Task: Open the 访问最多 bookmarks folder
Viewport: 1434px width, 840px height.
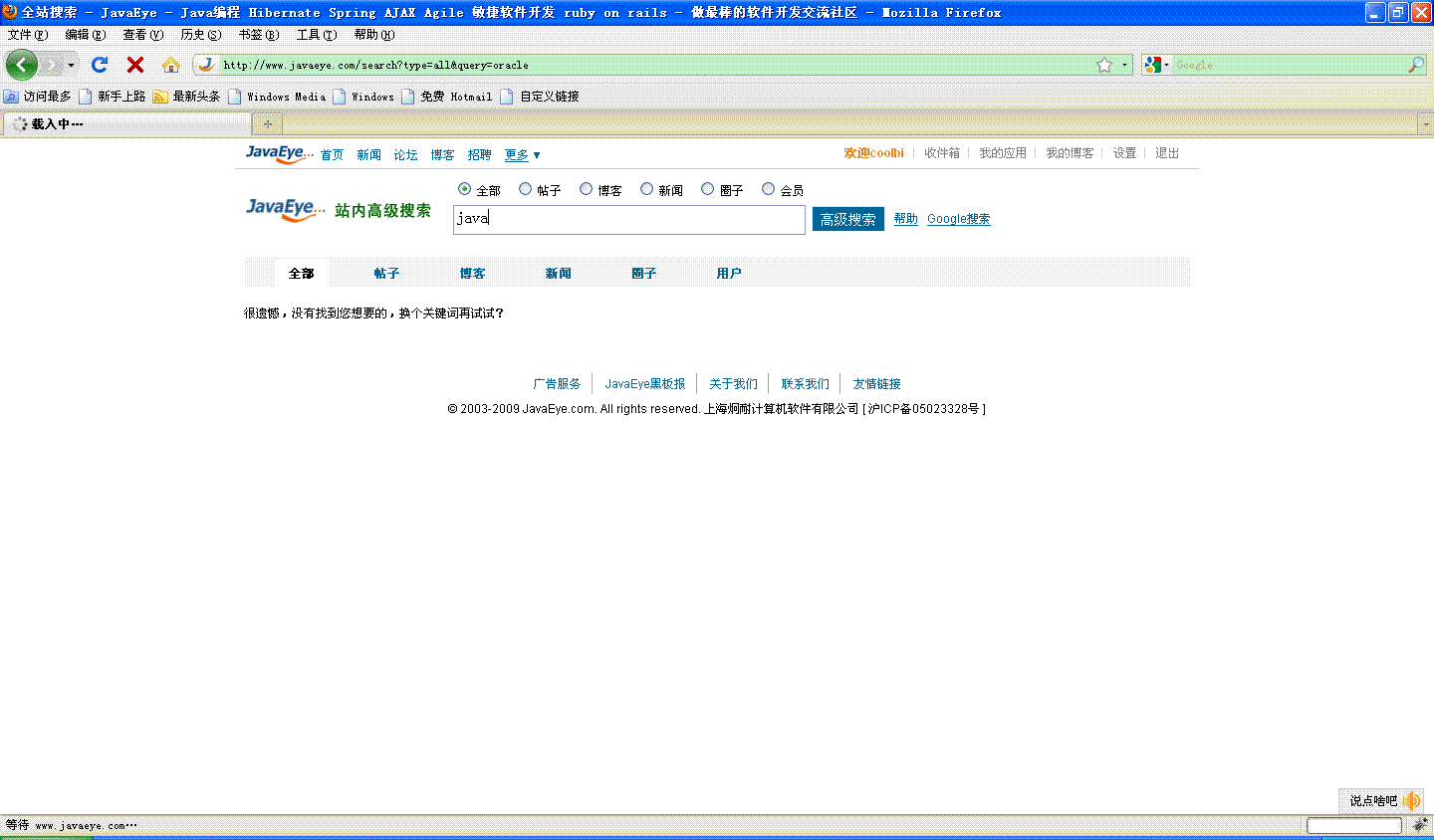Action: coord(38,97)
